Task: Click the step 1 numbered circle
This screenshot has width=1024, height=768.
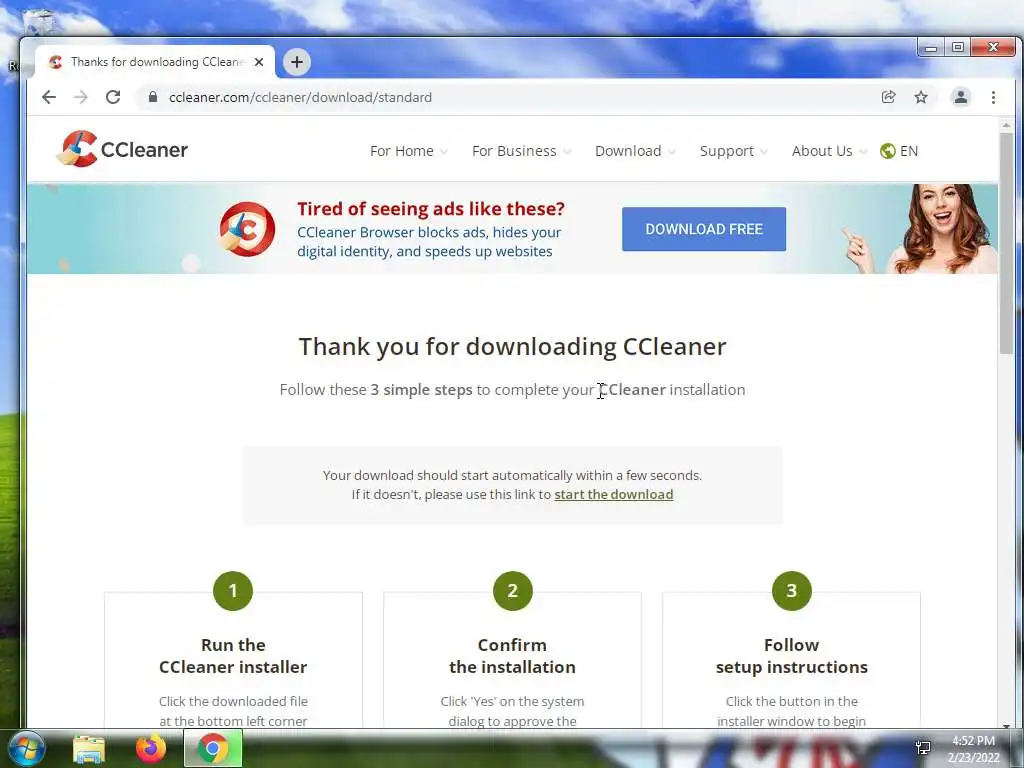Action: 233,591
